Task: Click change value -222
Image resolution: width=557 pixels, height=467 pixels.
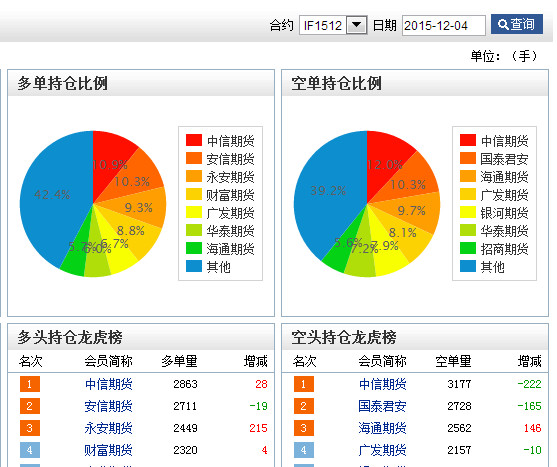Action: (529, 384)
